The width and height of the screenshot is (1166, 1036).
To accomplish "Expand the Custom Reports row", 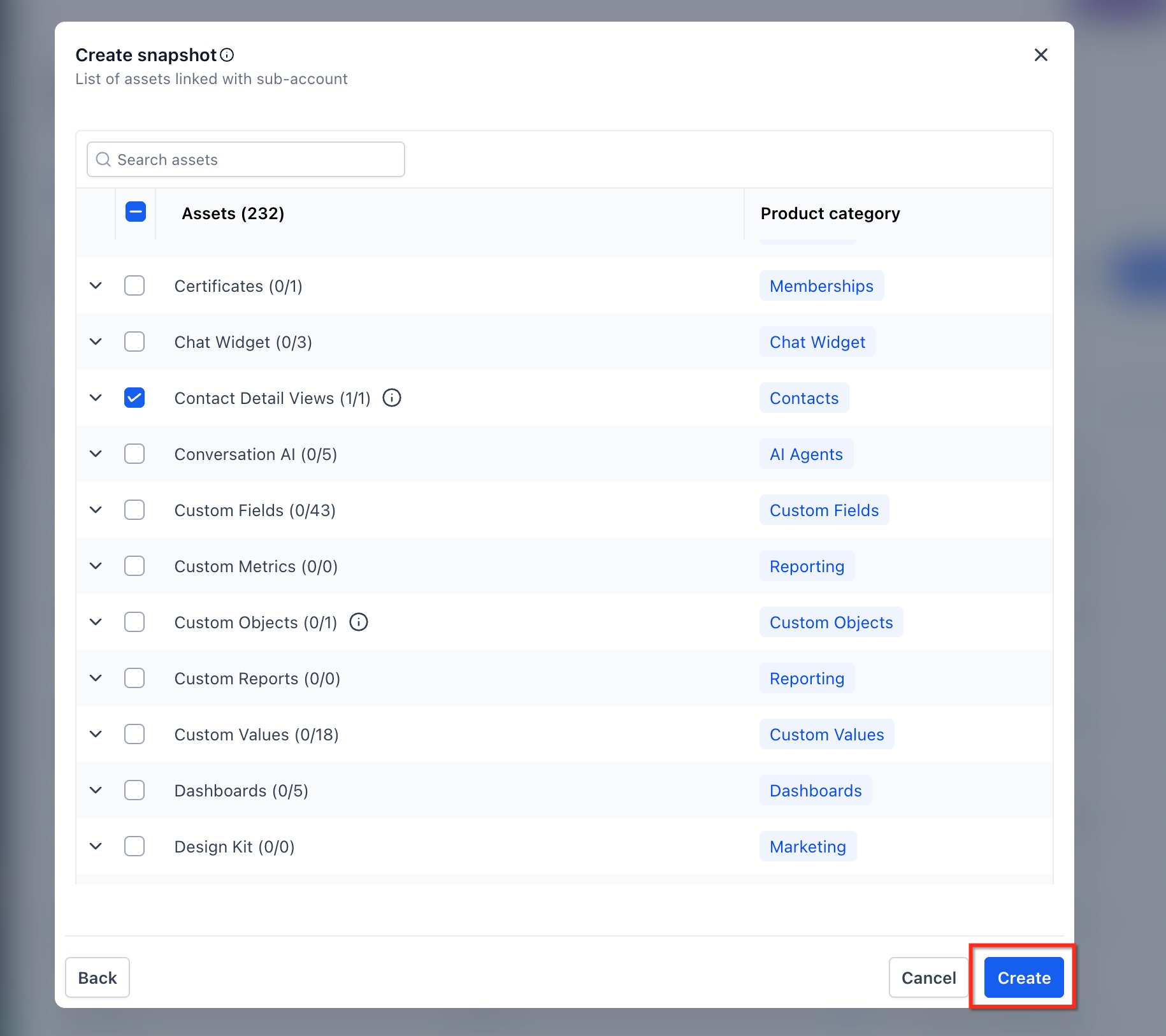I will [96, 678].
